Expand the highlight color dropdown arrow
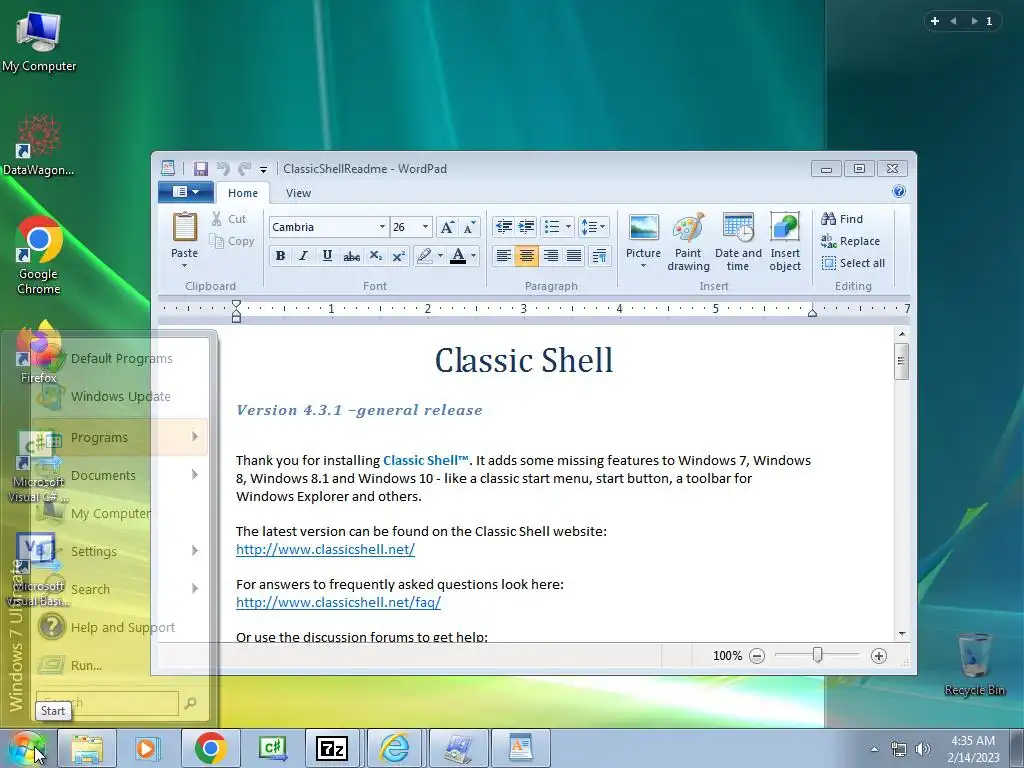 tap(440, 255)
